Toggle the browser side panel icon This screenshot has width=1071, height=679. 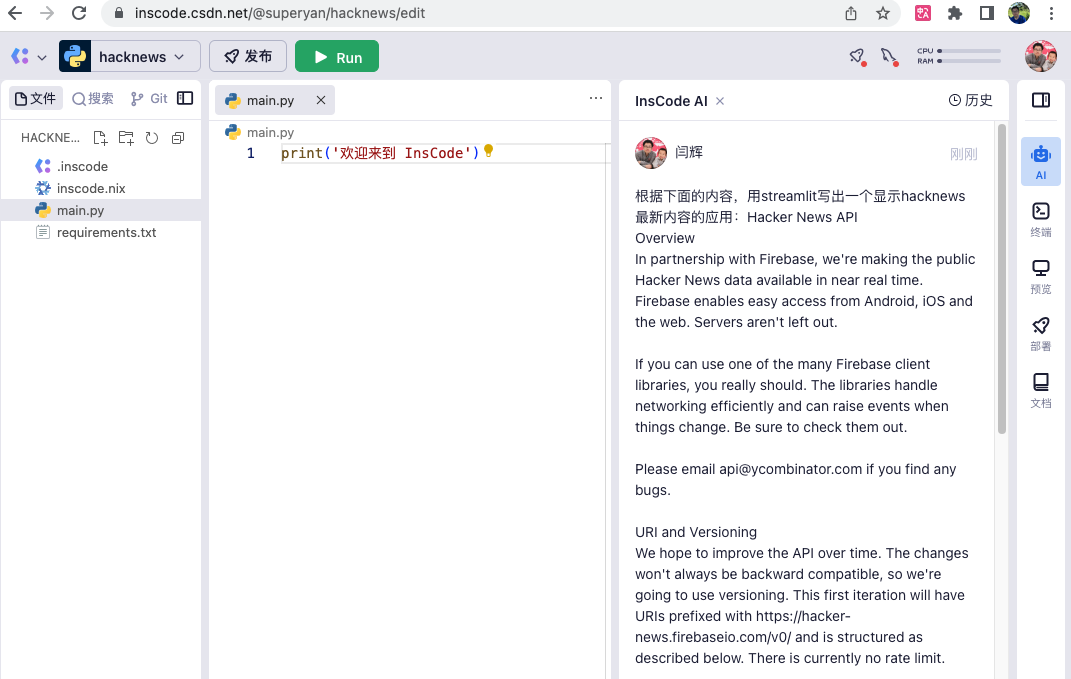(x=986, y=13)
